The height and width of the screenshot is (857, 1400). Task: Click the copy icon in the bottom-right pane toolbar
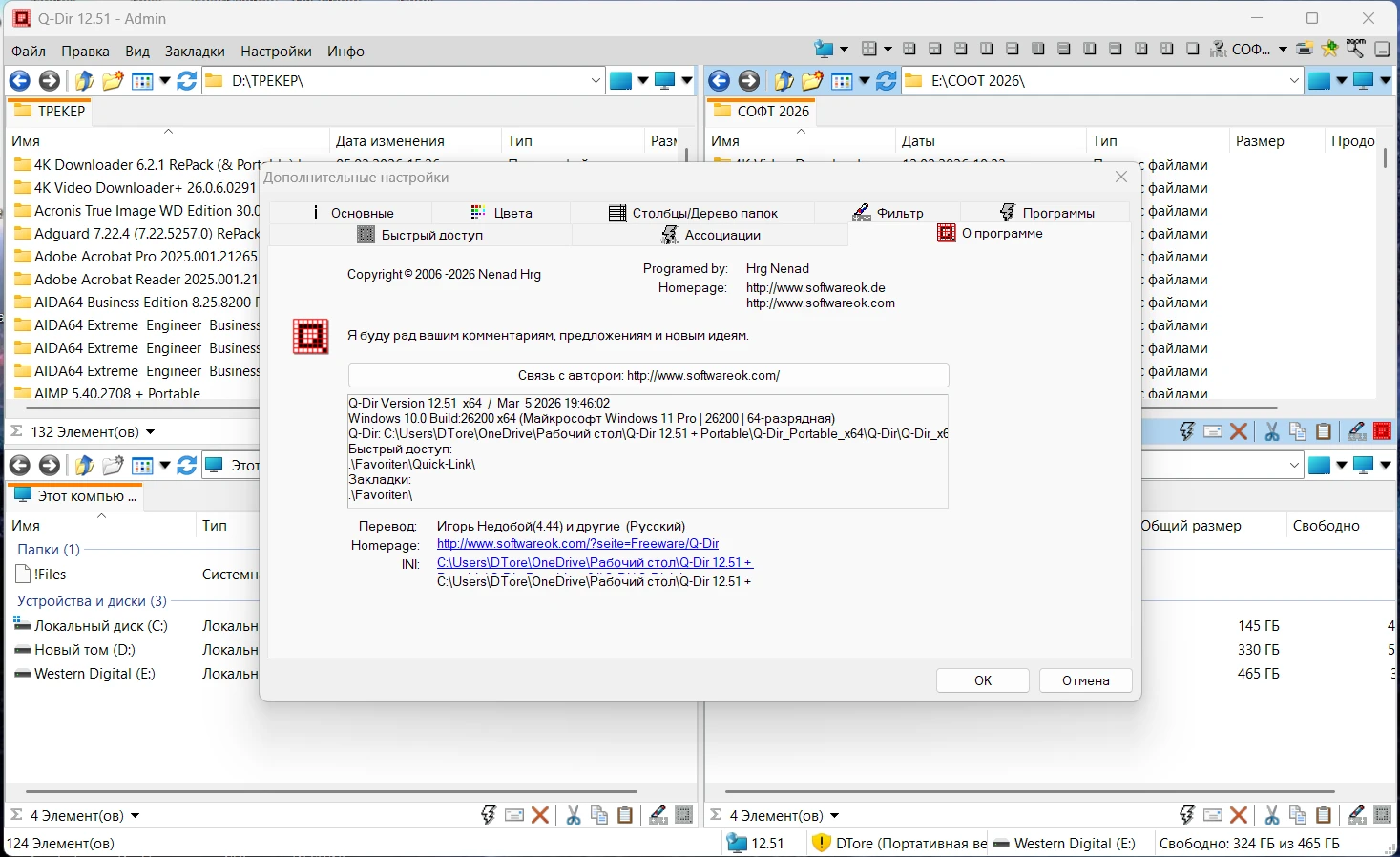click(1298, 815)
